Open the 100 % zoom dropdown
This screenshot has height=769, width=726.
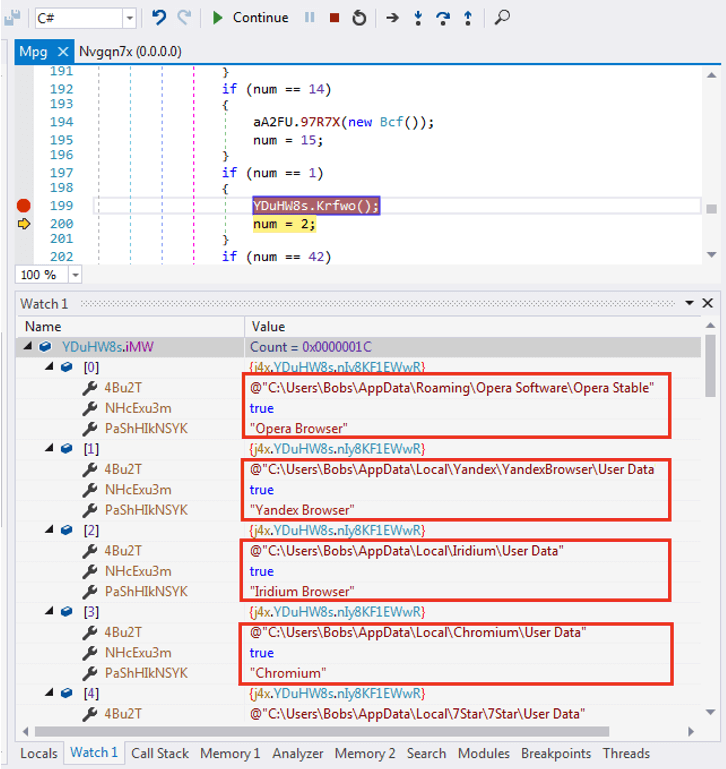click(x=75, y=275)
